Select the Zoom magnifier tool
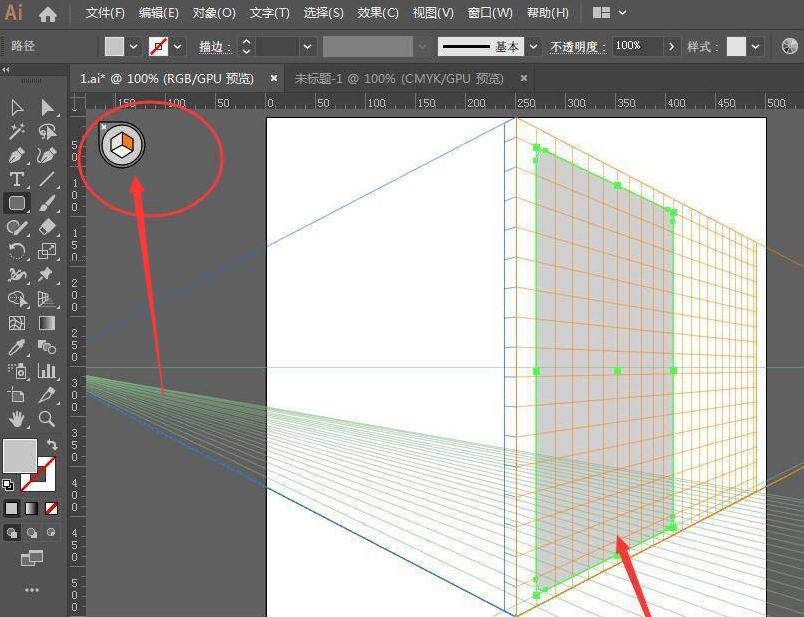 coord(47,419)
